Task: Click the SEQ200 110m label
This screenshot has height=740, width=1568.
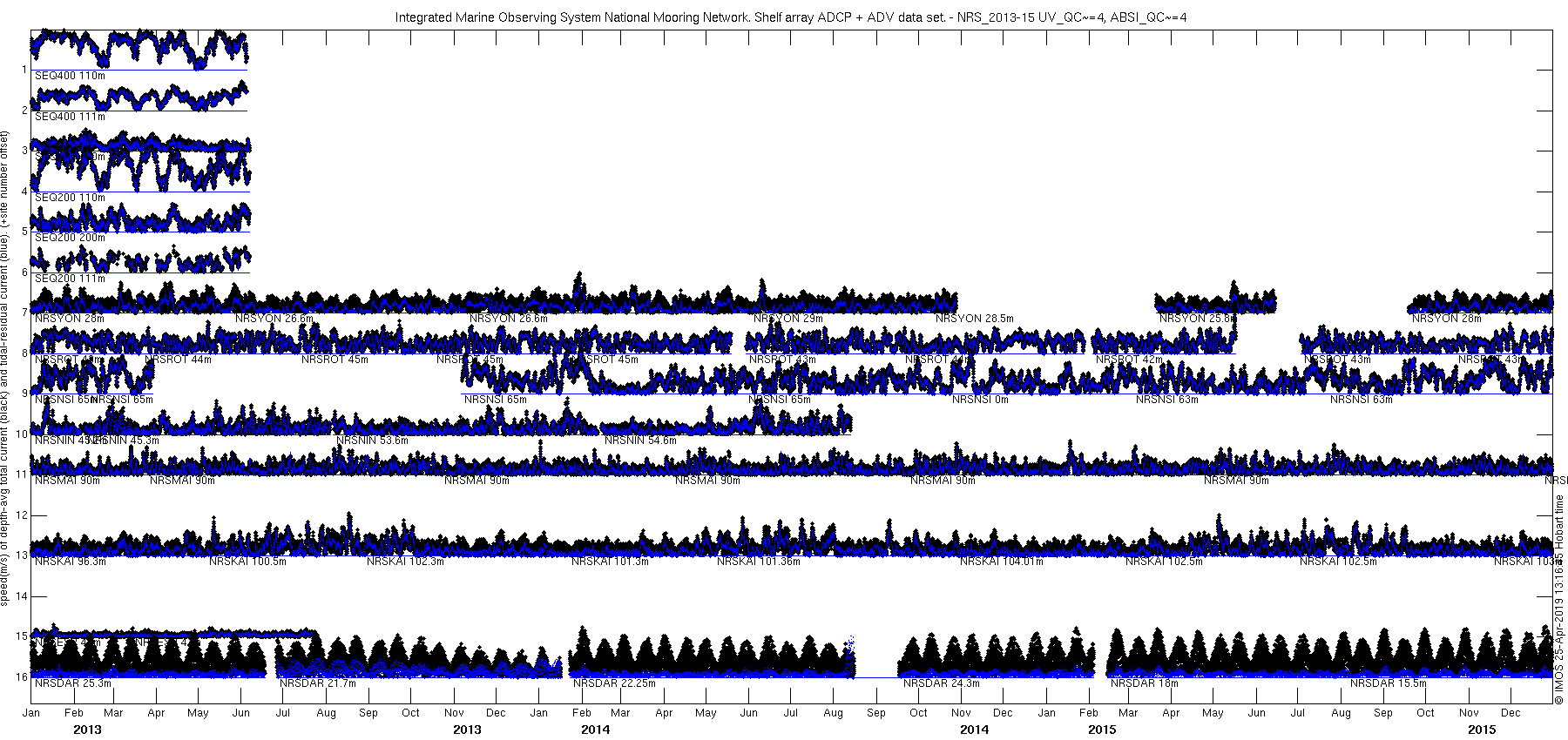Action: 70,197
